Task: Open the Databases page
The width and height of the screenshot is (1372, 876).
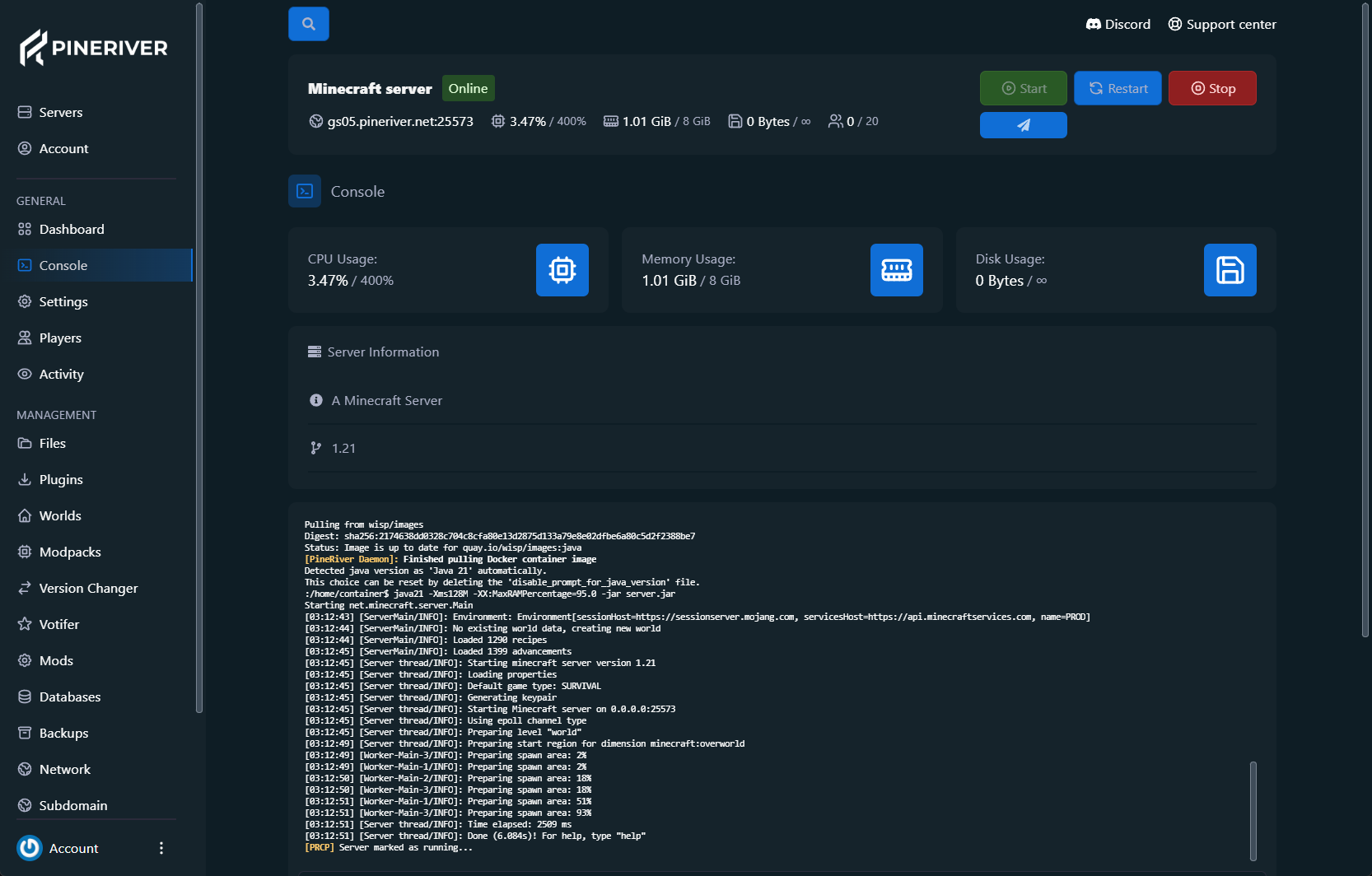Action: 96,697
